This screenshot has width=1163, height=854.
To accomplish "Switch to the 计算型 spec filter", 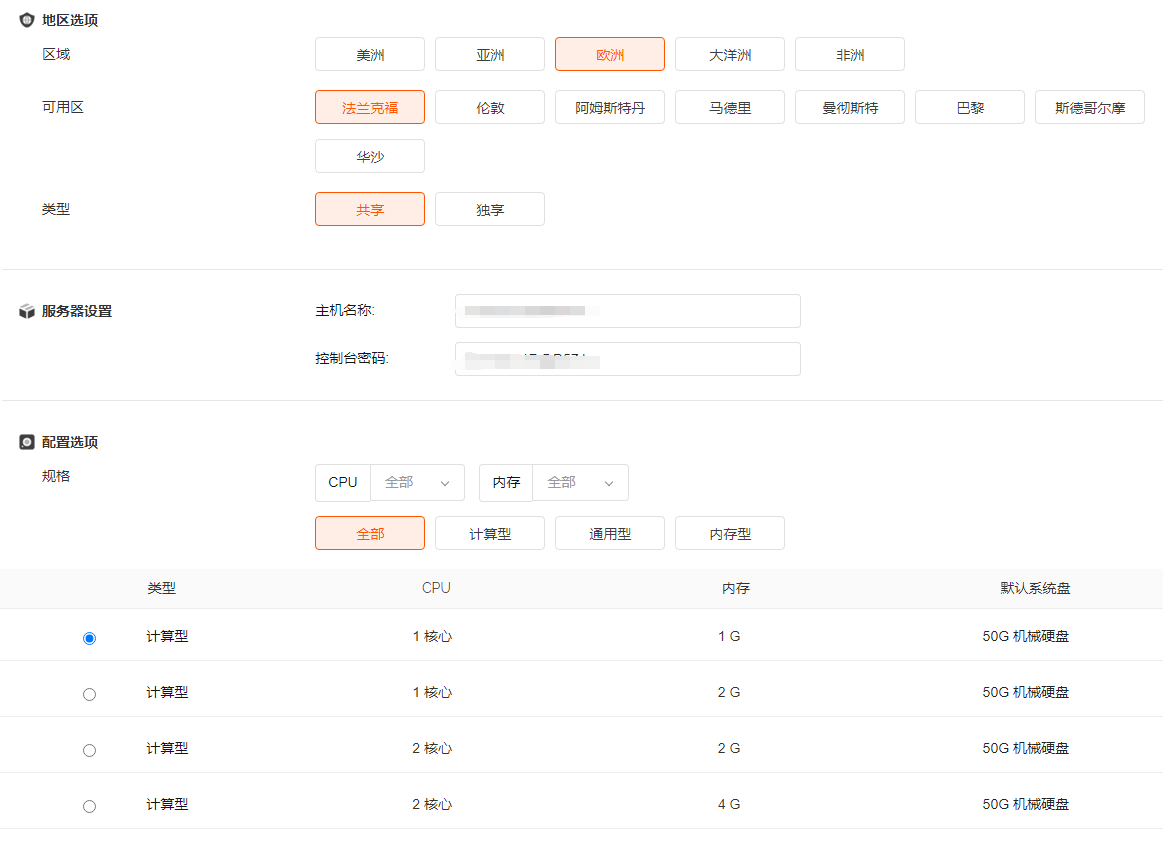I will pos(490,534).
